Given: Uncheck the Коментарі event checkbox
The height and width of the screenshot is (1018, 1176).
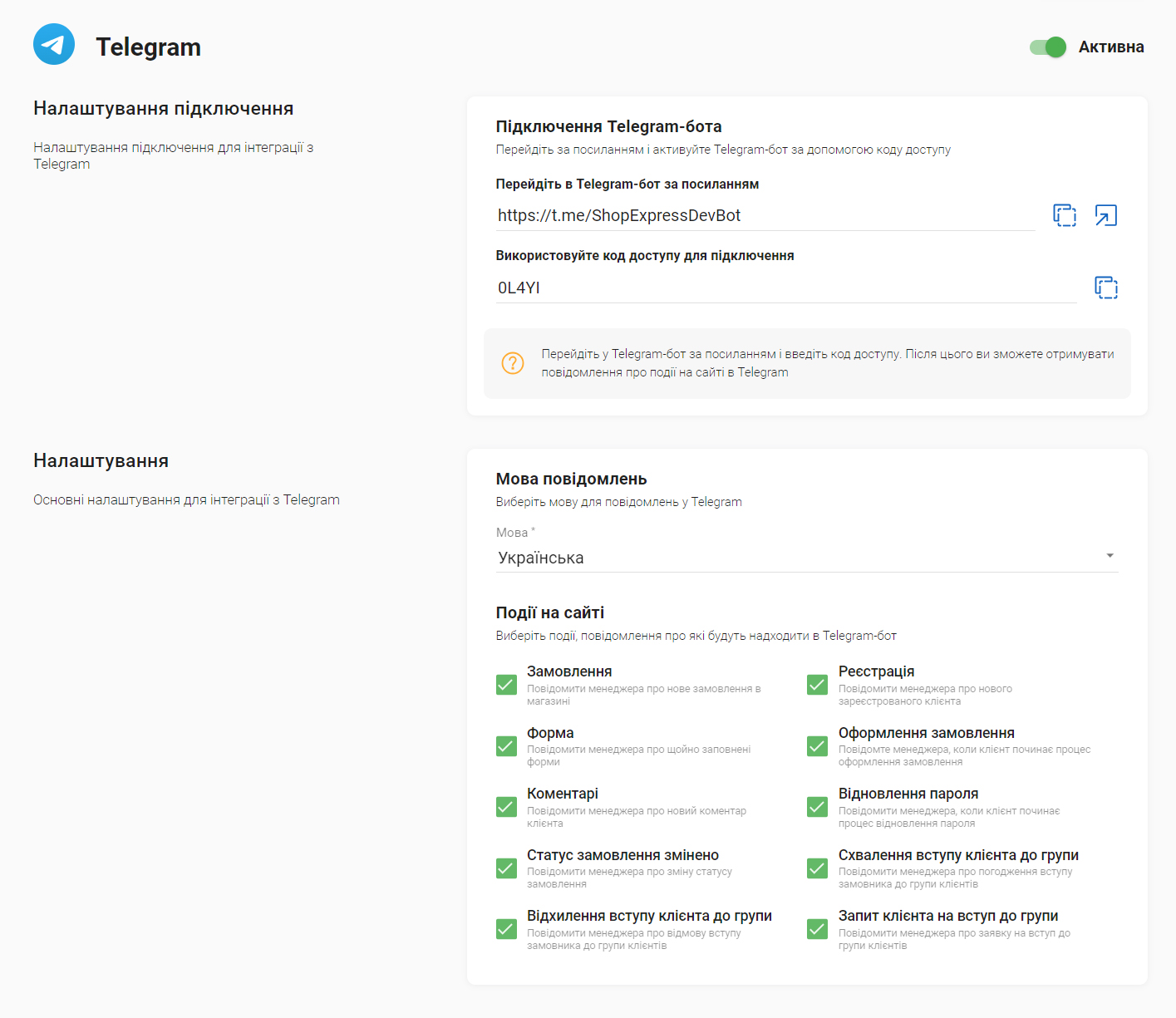Looking at the screenshot, I should pyautogui.click(x=506, y=807).
